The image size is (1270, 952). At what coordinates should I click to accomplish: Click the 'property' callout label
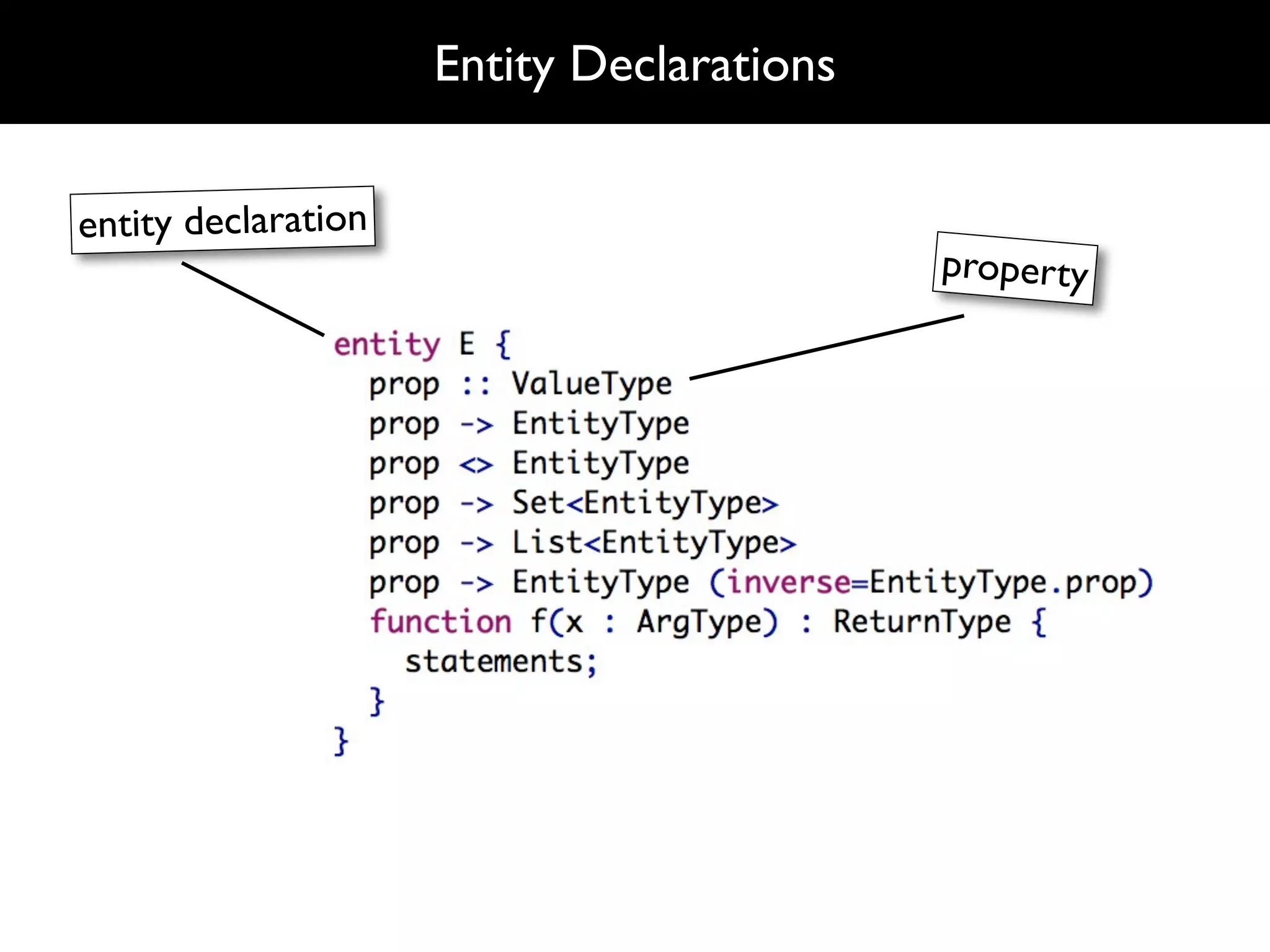1015,269
